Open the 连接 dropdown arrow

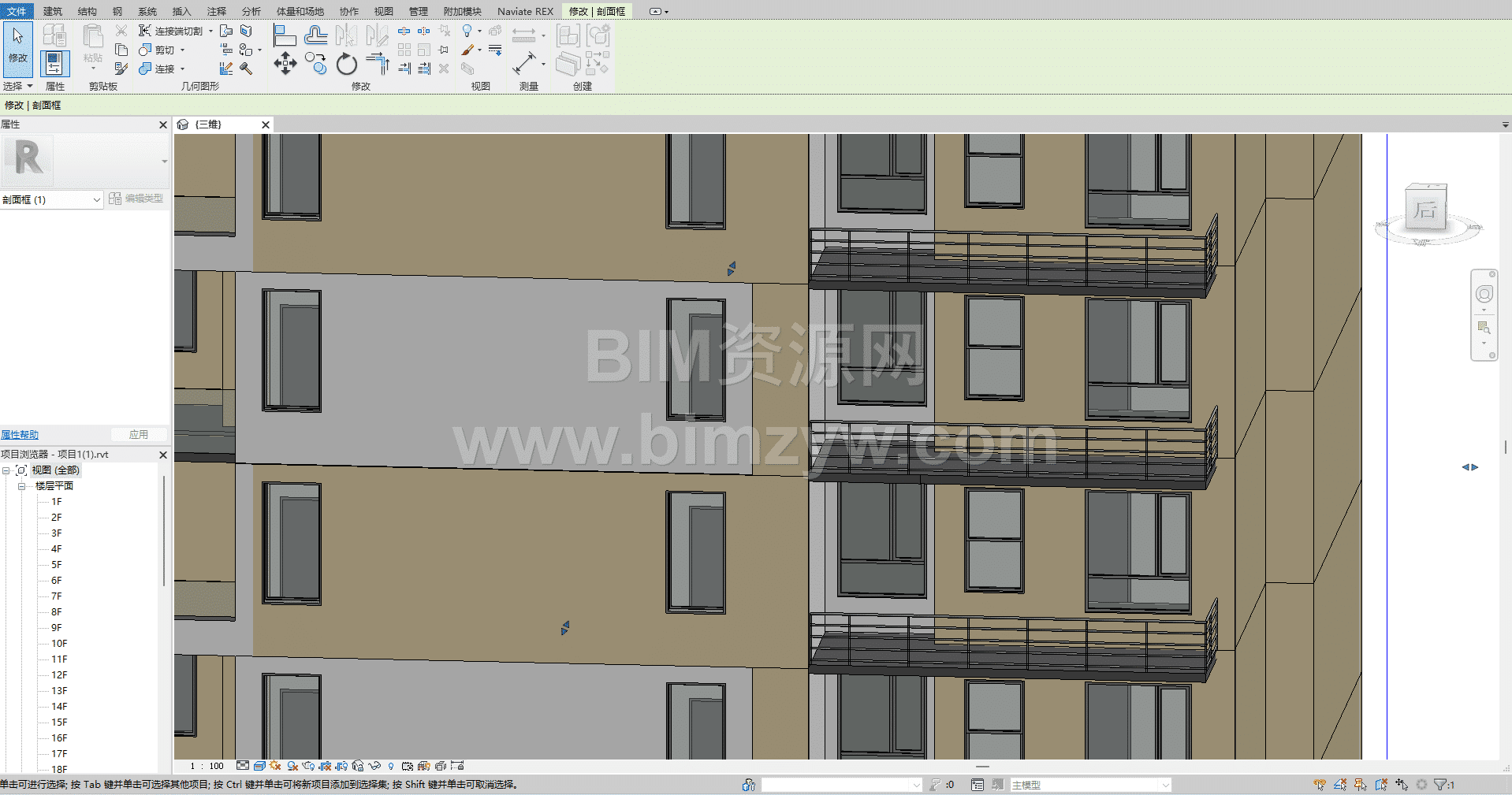182,69
